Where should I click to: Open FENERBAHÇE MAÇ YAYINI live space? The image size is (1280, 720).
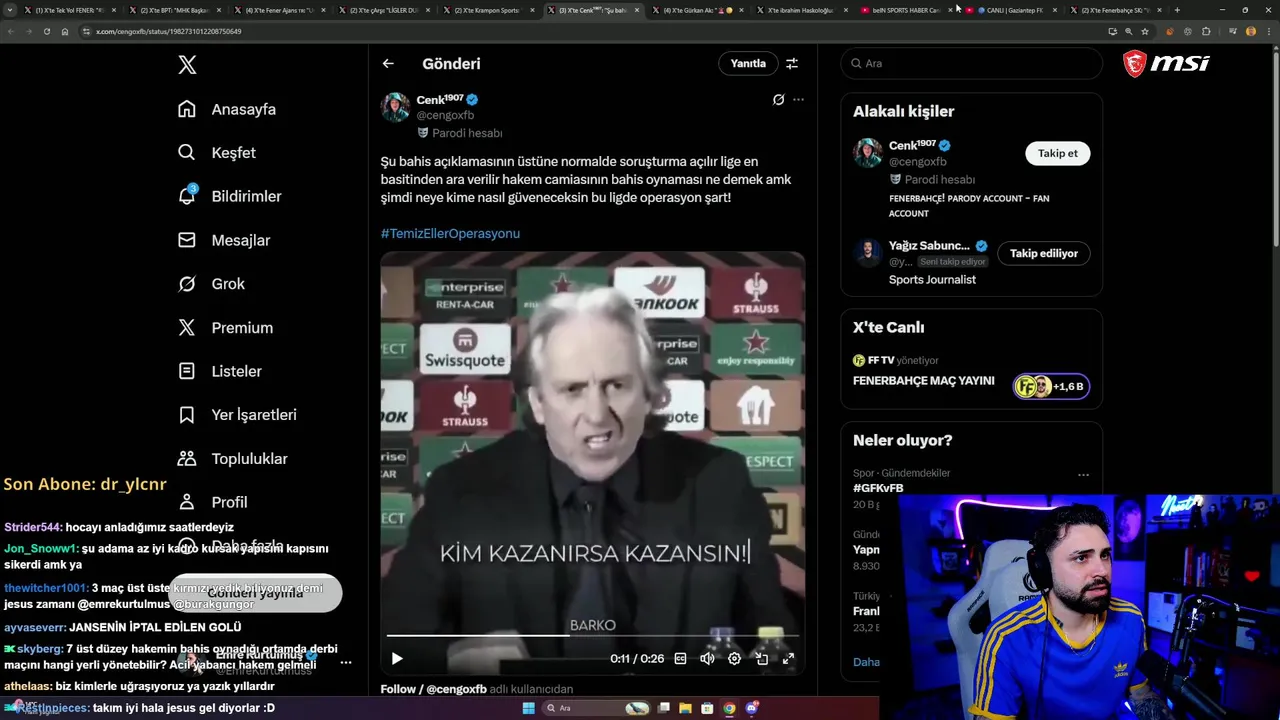pyautogui.click(x=923, y=381)
